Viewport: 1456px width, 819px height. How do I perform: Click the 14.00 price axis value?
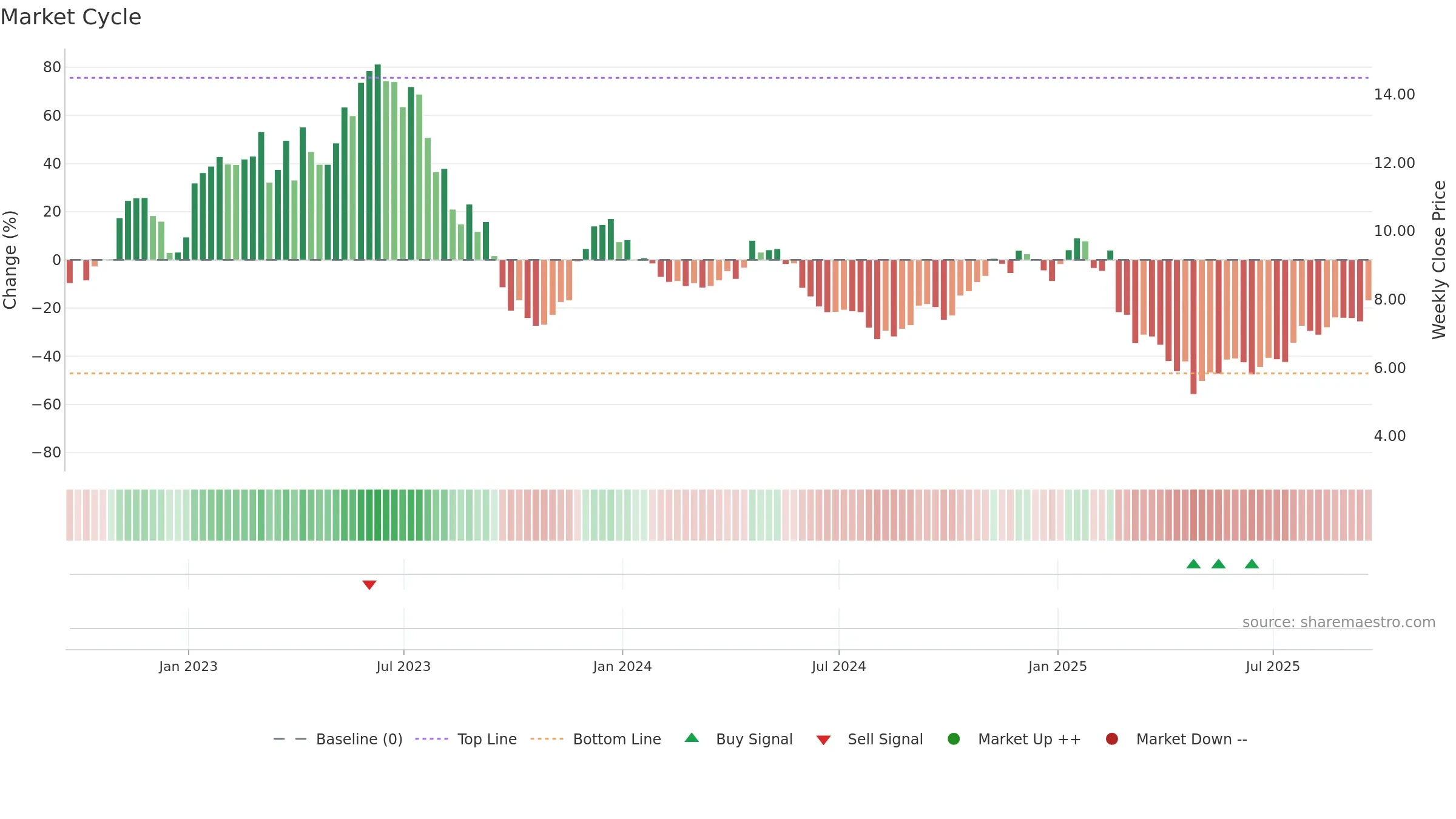tap(1394, 95)
